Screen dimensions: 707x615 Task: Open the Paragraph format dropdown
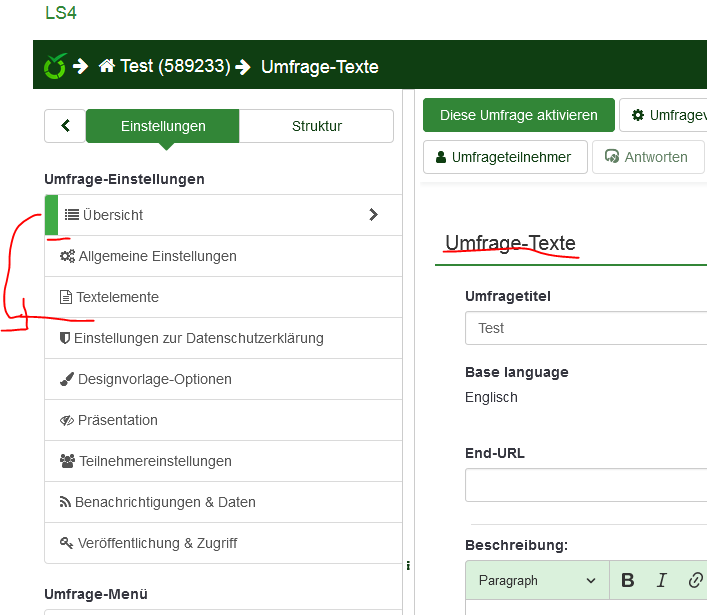click(537, 580)
